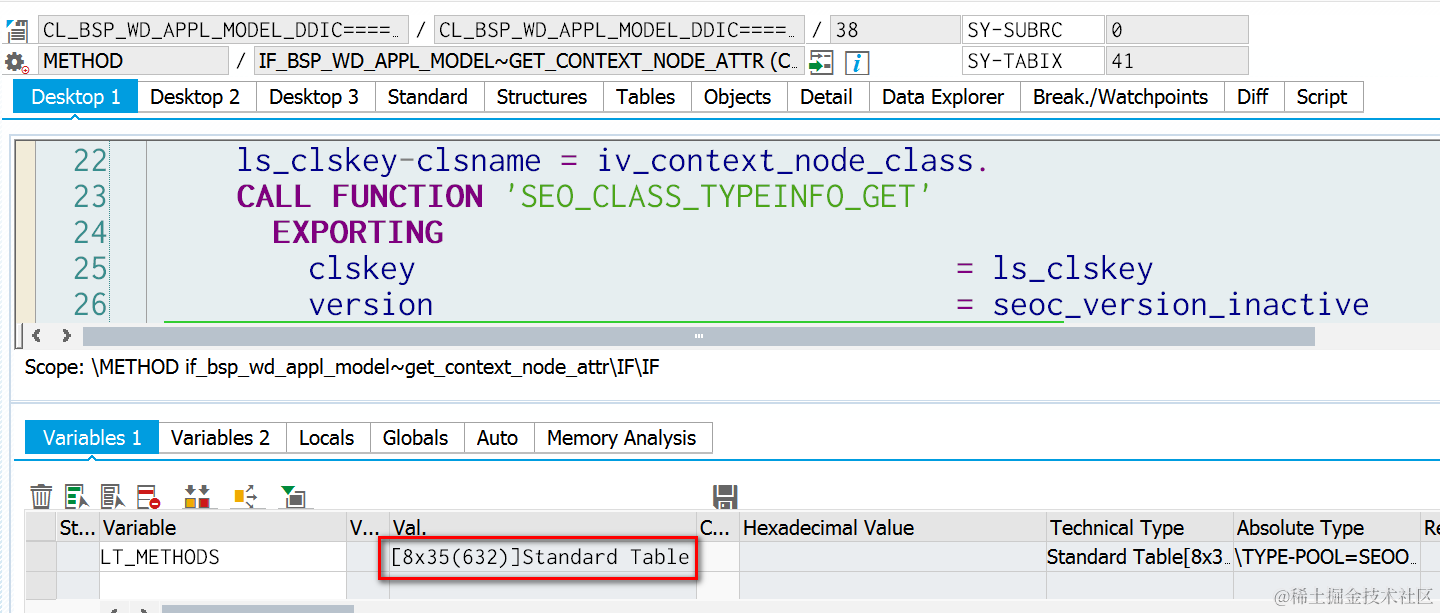This screenshot has height=613, width=1440.
Task: Click the green list selection icon
Action: tap(77, 496)
